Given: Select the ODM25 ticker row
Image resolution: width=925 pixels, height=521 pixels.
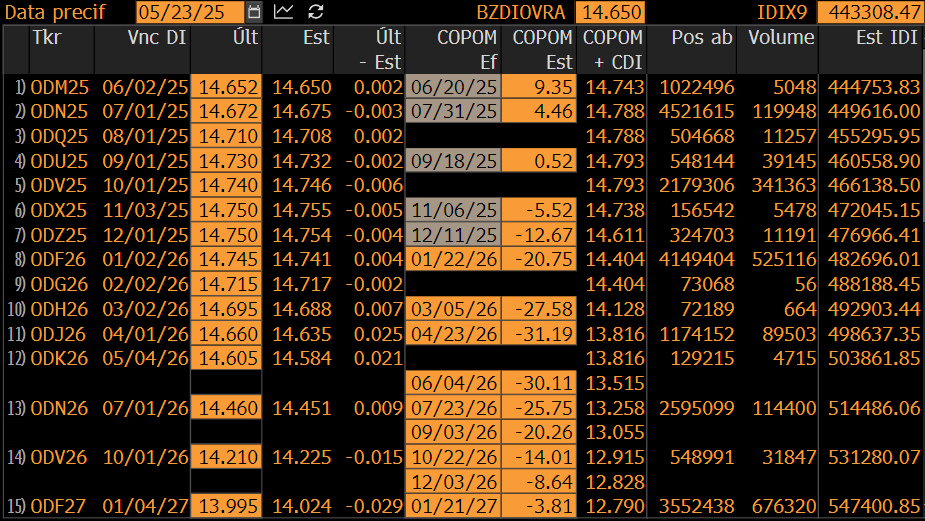Looking at the screenshot, I should [463, 87].
